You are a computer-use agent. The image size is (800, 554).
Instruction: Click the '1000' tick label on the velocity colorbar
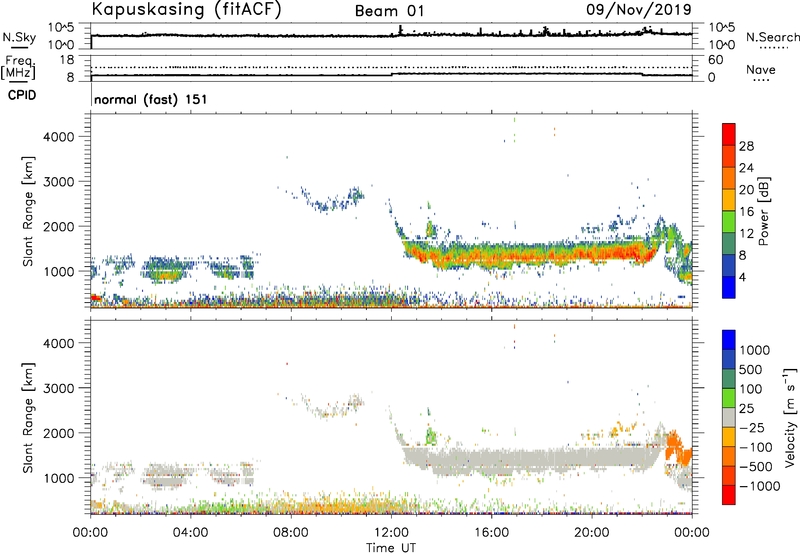(755, 350)
